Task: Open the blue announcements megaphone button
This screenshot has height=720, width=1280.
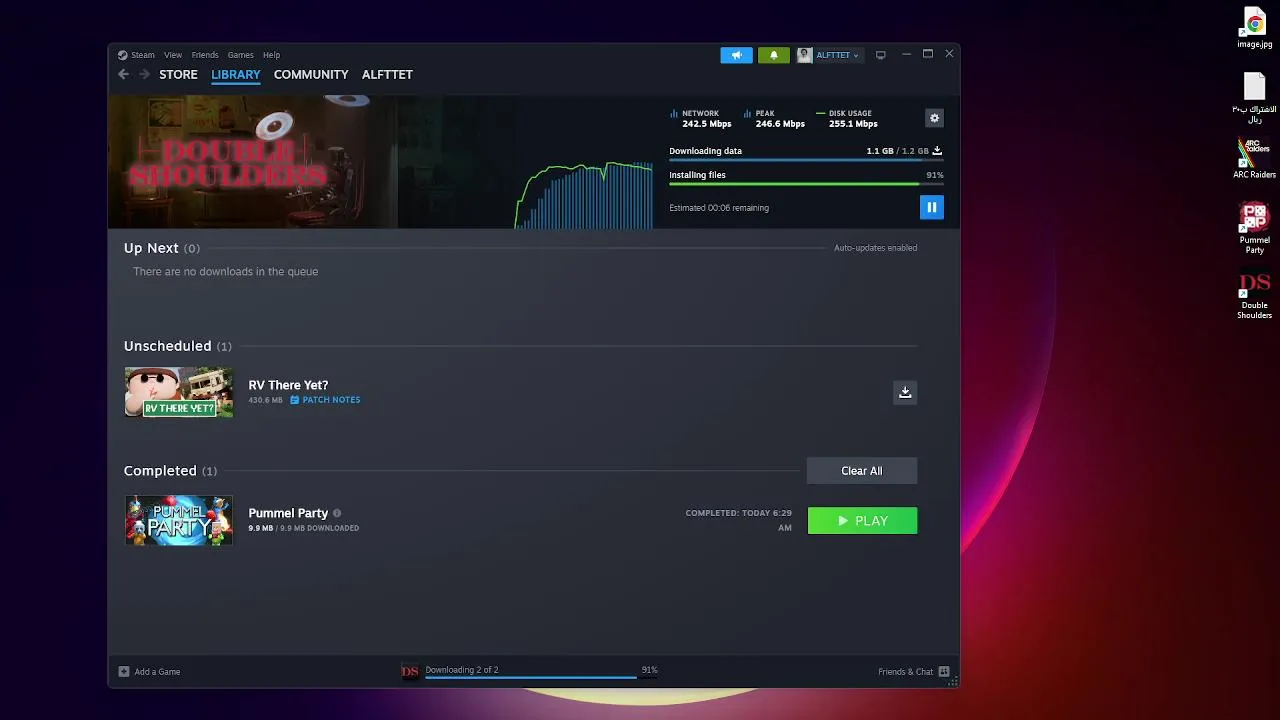Action: tap(736, 55)
